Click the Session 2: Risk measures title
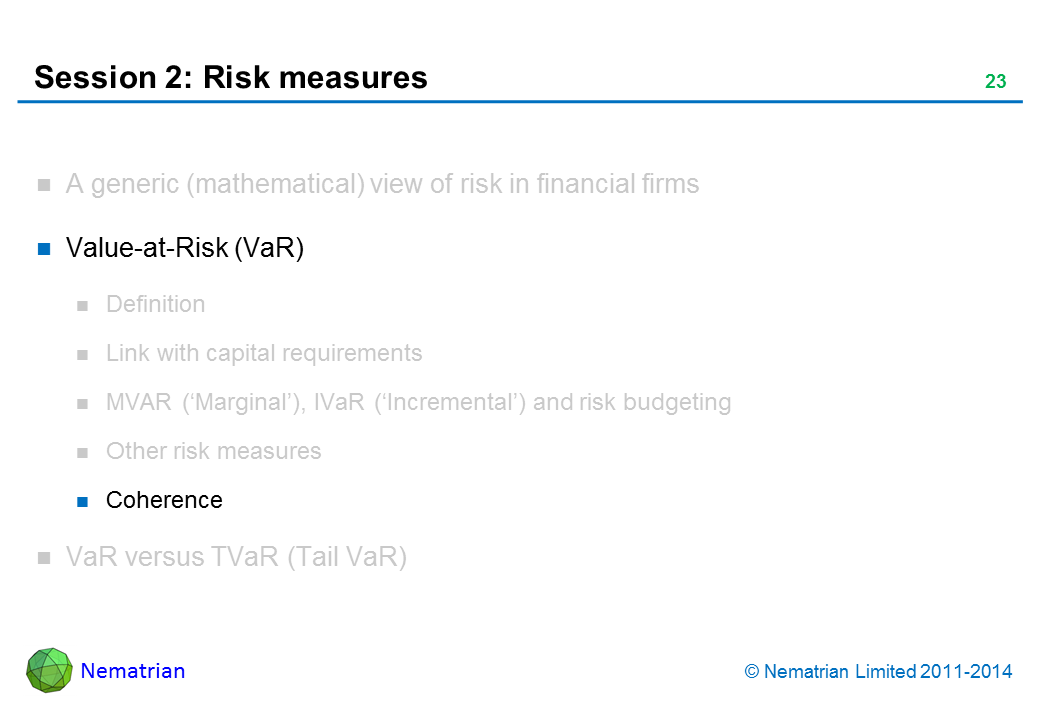Screen dimensions: 1040x720 click(x=231, y=77)
